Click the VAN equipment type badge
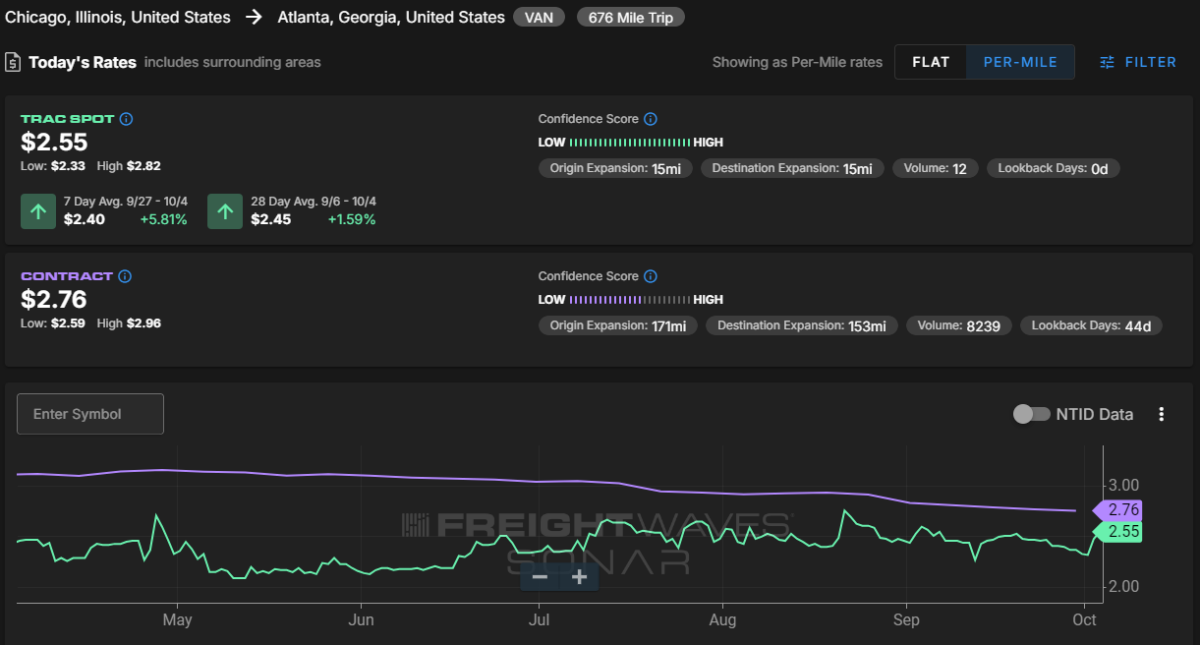The image size is (1200, 645). pyautogui.click(x=540, y=18)
